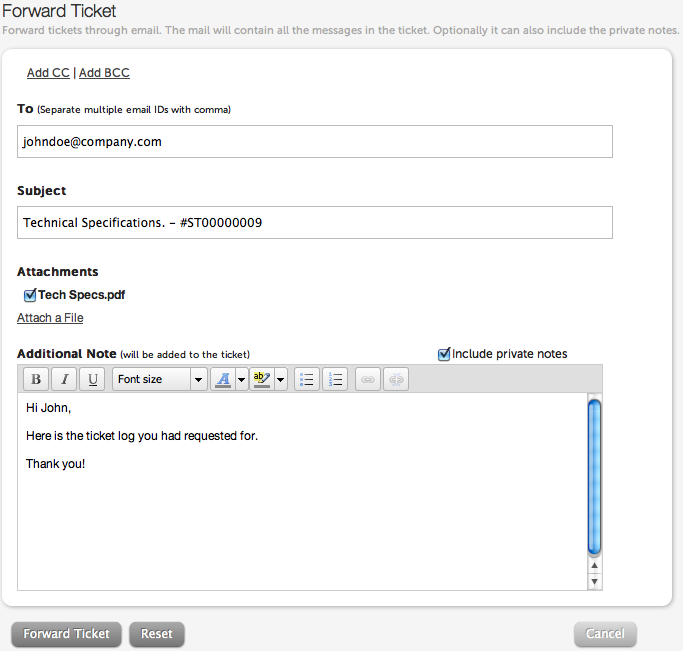
Task: Uncheck the Tech Specs.pdf attachment
Action: (30, 295)
